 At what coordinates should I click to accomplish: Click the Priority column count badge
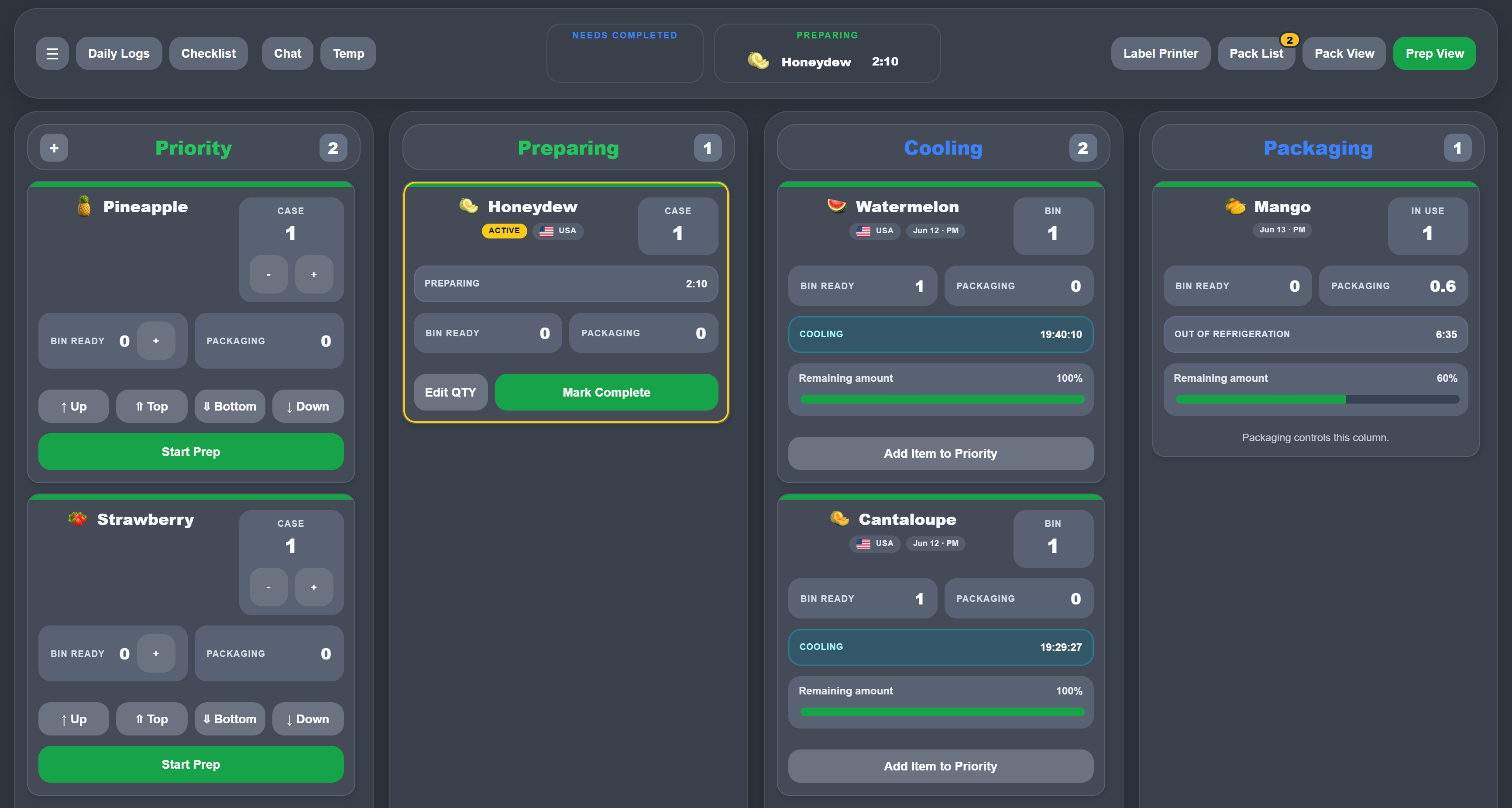point(333,148)
